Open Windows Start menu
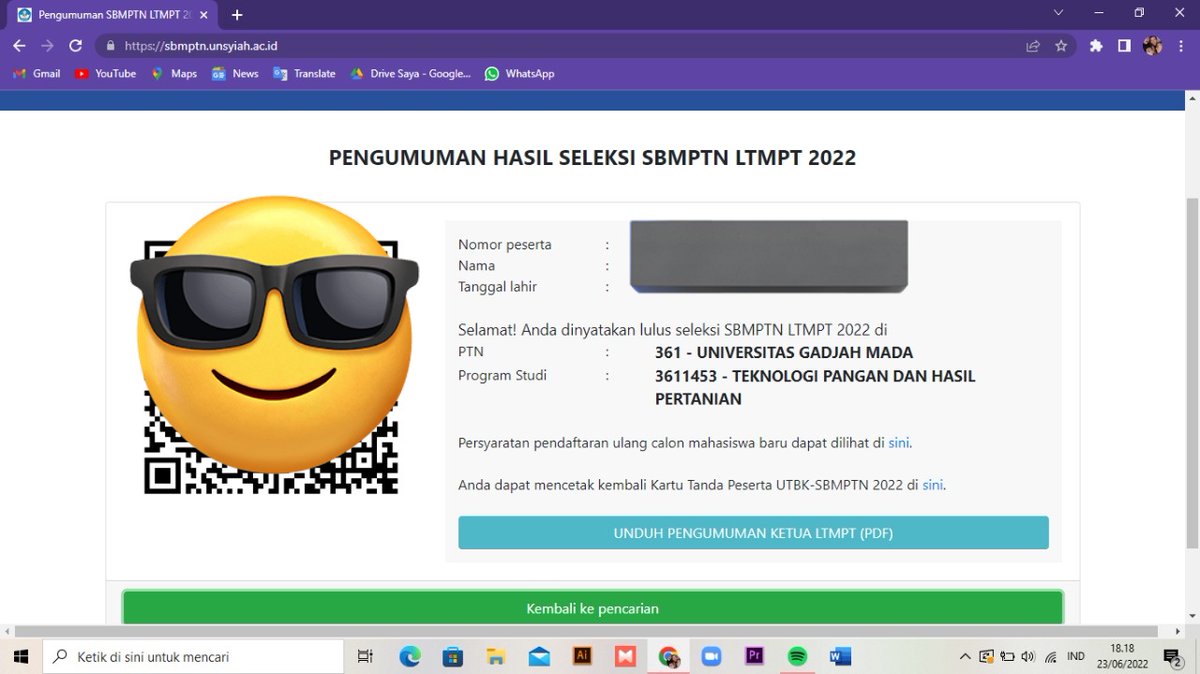The height and width of the screenshot is (674, 1200). pos(20,657)
